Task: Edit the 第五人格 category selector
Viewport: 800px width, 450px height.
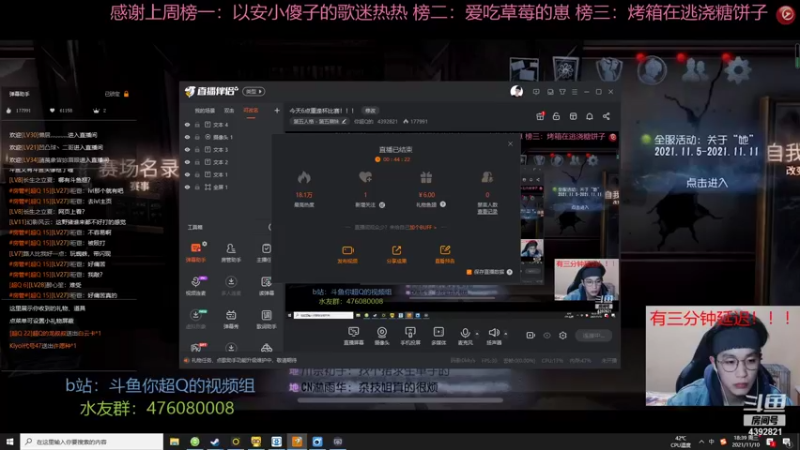Action: (x=320, y=121)
